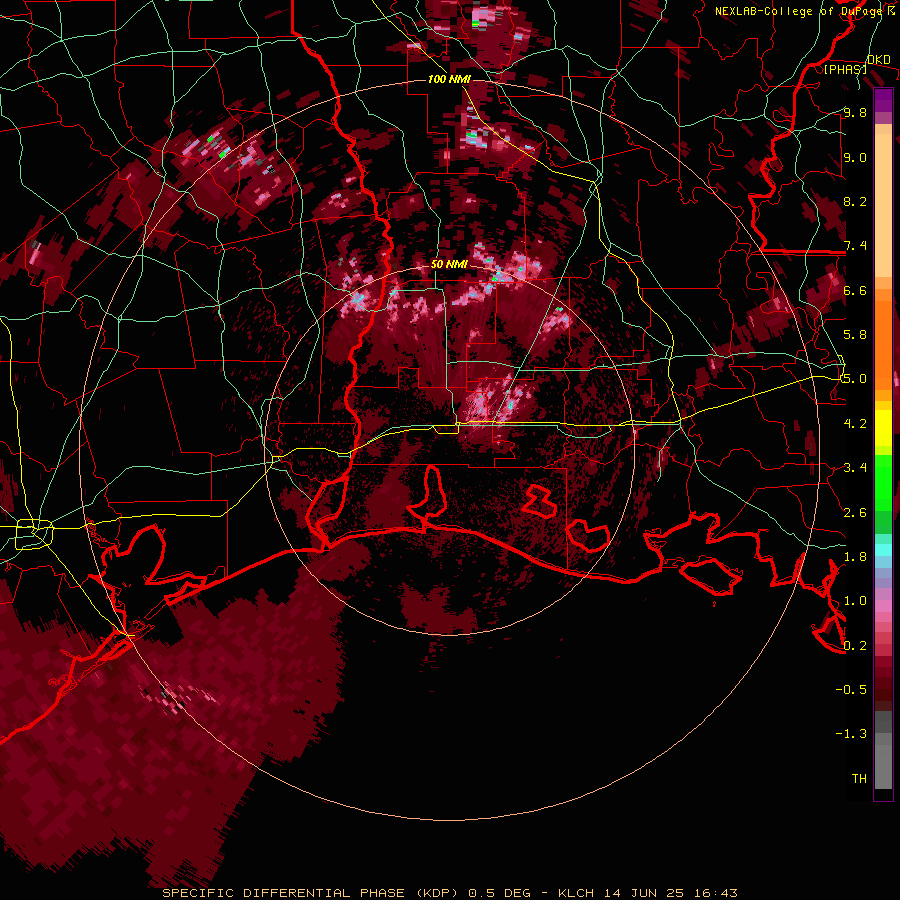This screenshot has width=900, height=900.
Task: Select the 8.2 value on the color scale
Action: pyautogui.click(x=855, y=201)
